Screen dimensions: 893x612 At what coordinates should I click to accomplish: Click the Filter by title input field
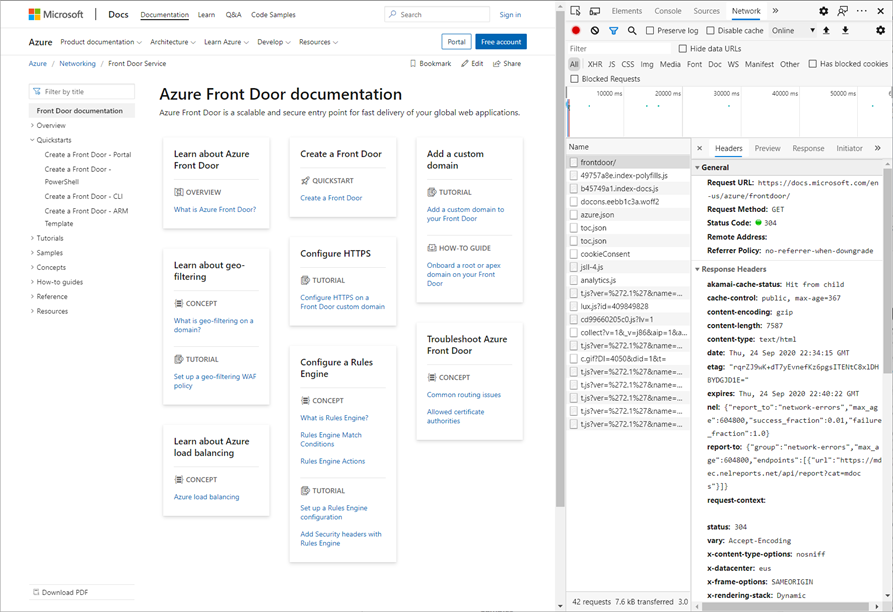coord(84,92)
